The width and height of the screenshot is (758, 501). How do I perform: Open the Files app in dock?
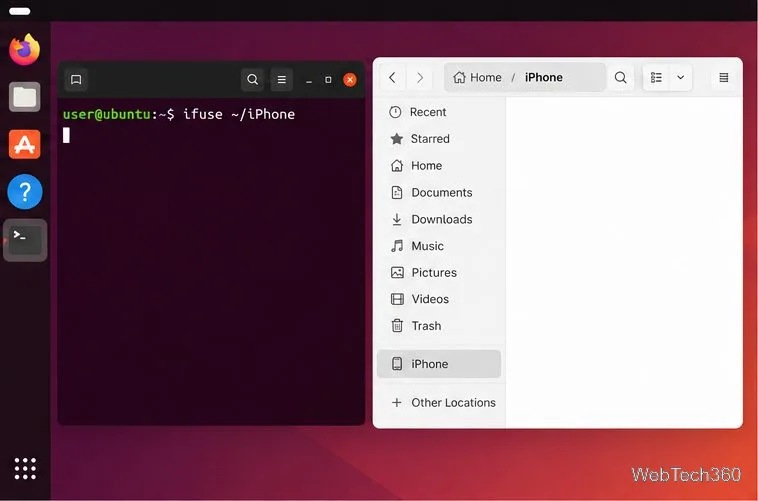[25, 97]
